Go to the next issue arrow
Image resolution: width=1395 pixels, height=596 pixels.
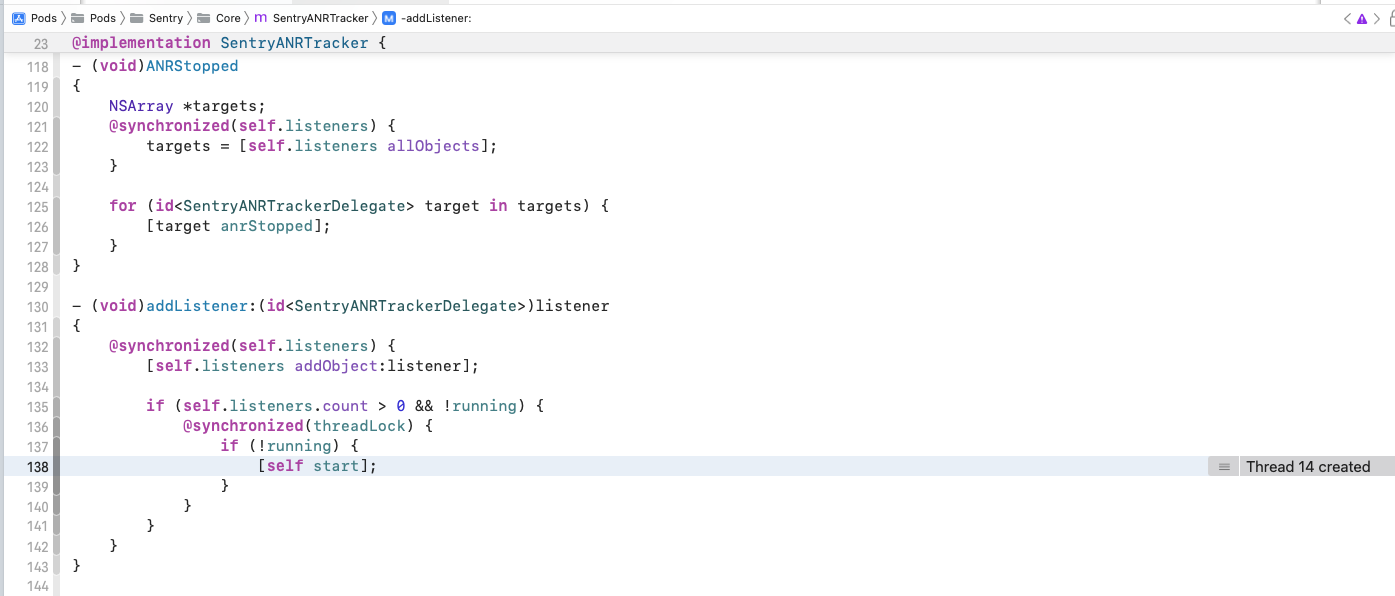coord(1378,18)
